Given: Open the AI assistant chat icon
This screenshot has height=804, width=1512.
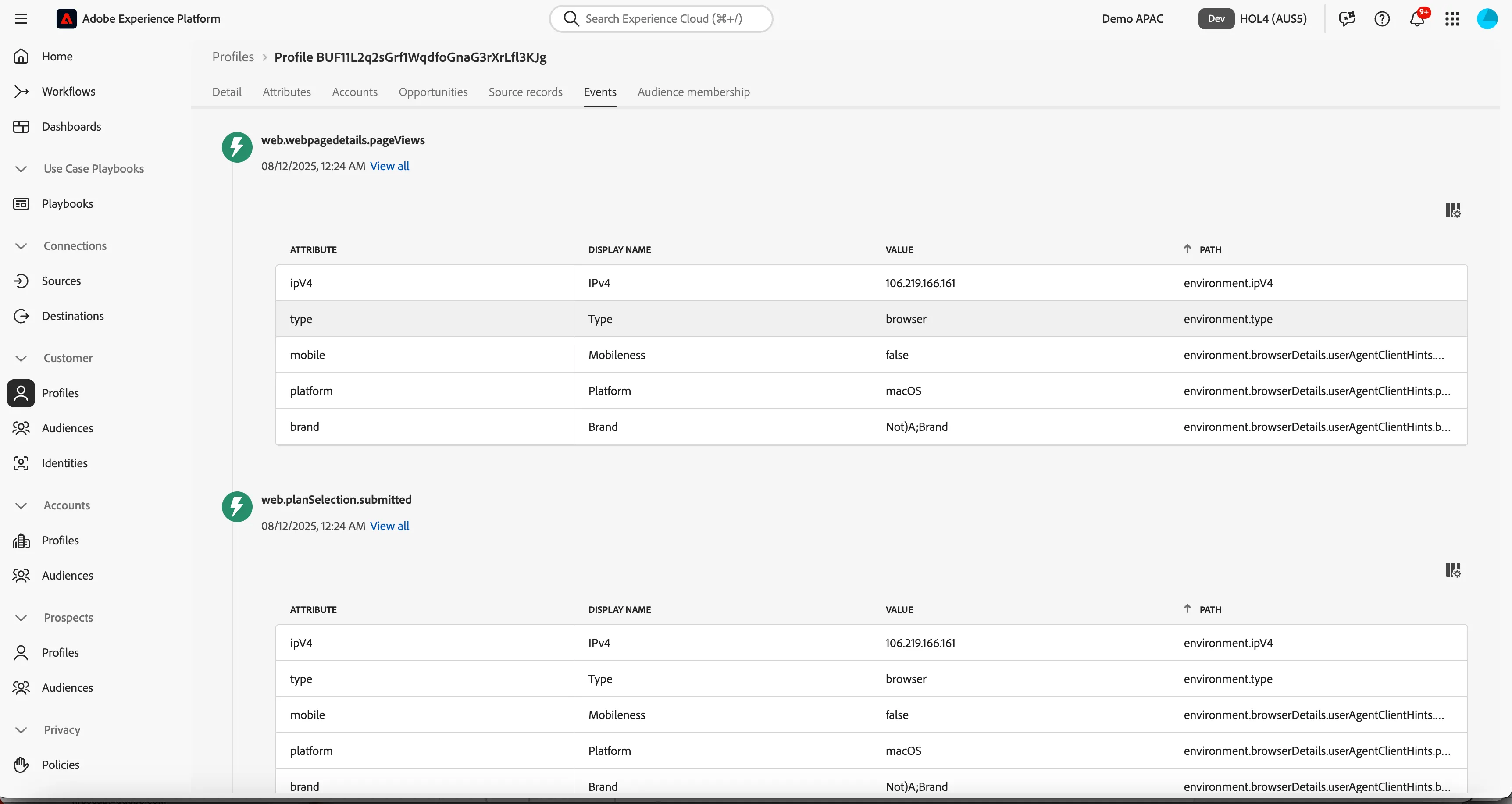Looking at the screenshot, I should [x=1347, y=19].
